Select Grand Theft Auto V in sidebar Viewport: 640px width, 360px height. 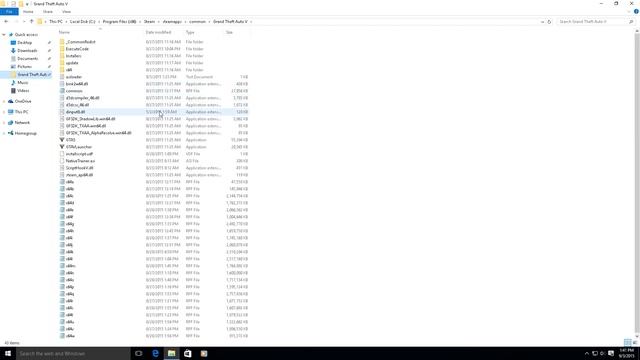(26, 75)
